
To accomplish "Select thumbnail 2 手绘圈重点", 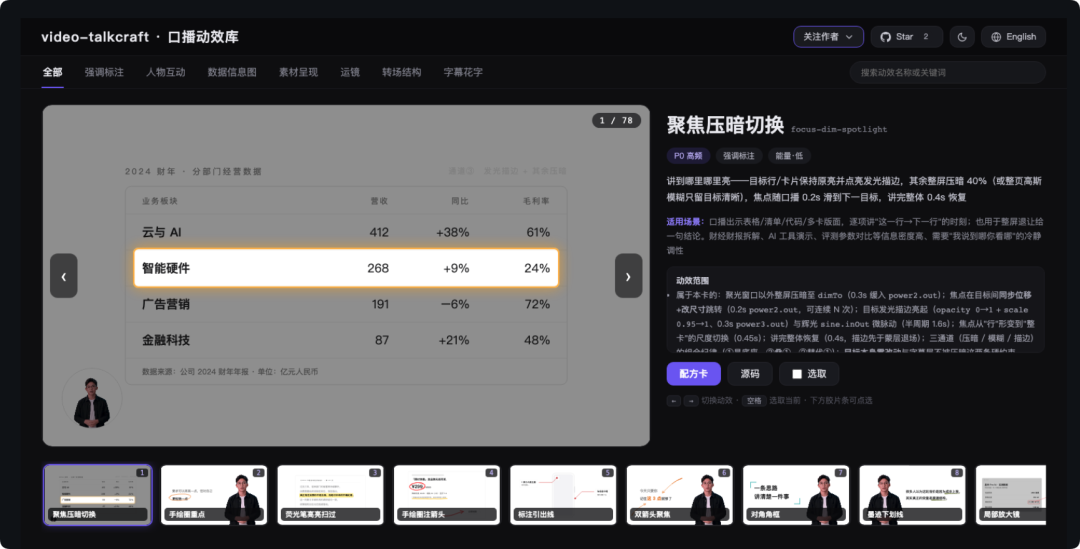I will pos(214,495).
